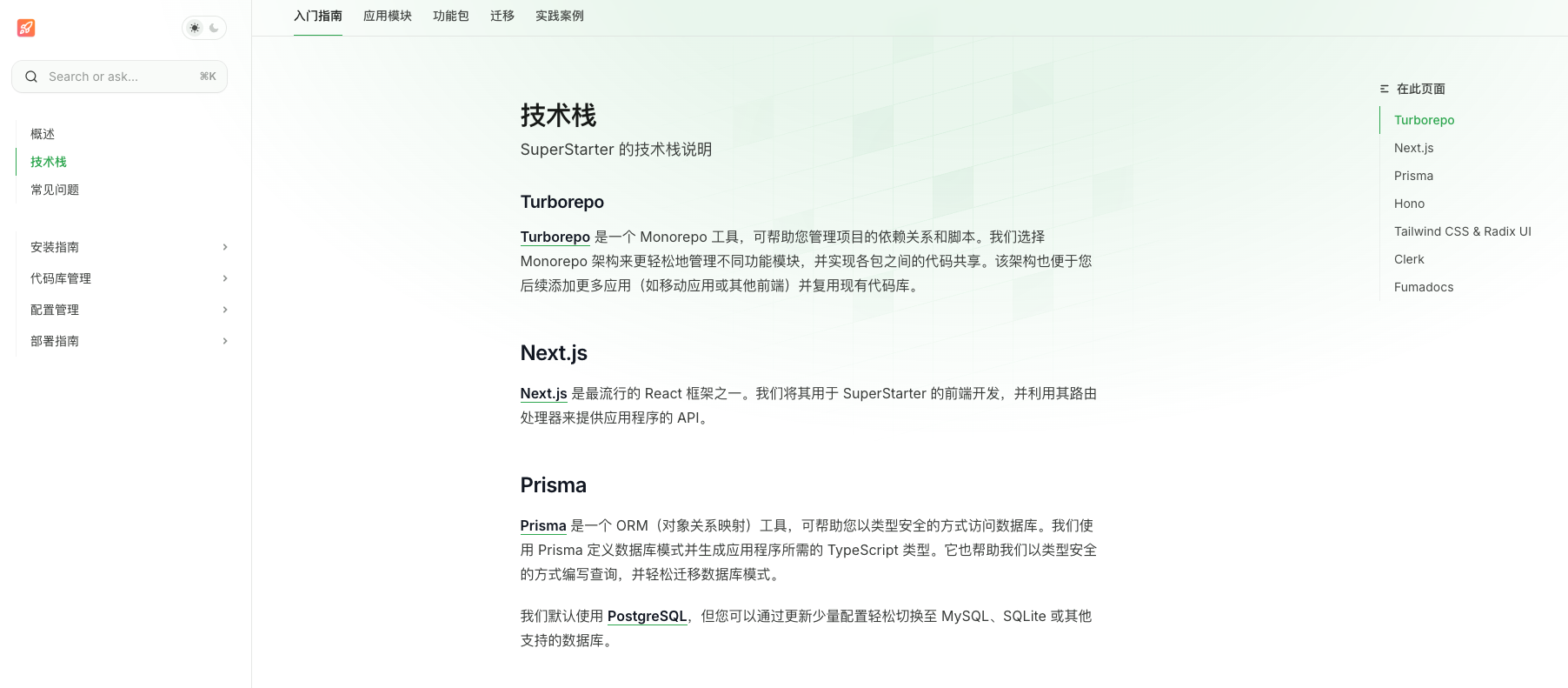This screenshot has height=688, width=1568.
Task: Go to 概述 in sidebar
Action: click(x=43, y=134)
